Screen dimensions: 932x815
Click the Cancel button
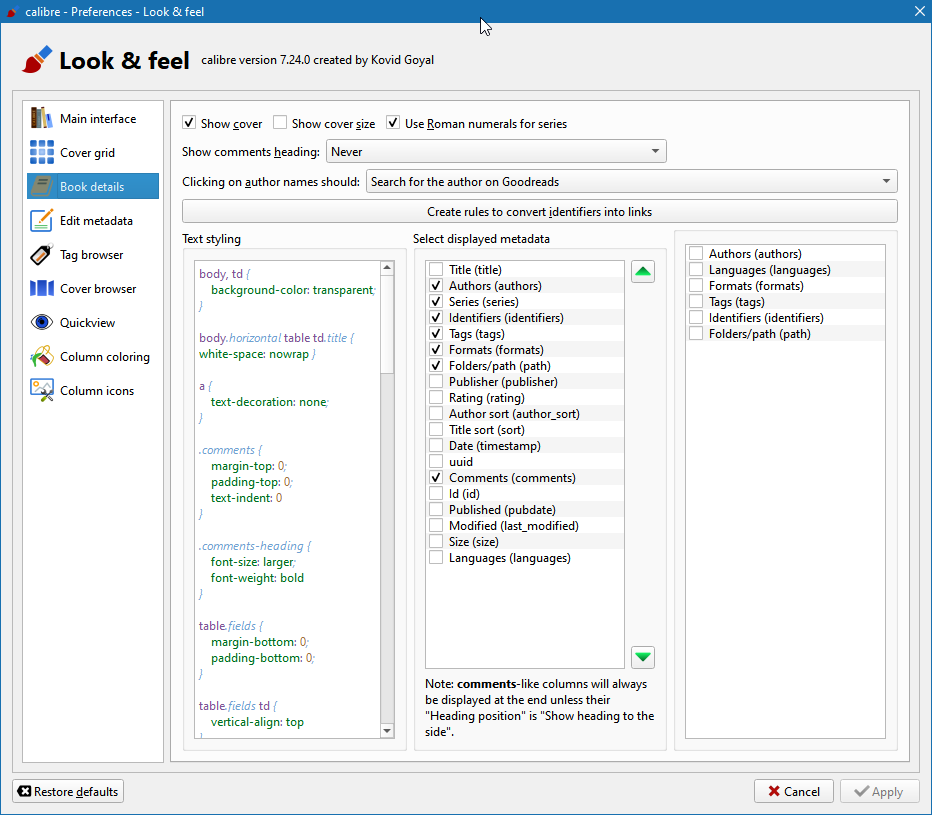(794, 791)
